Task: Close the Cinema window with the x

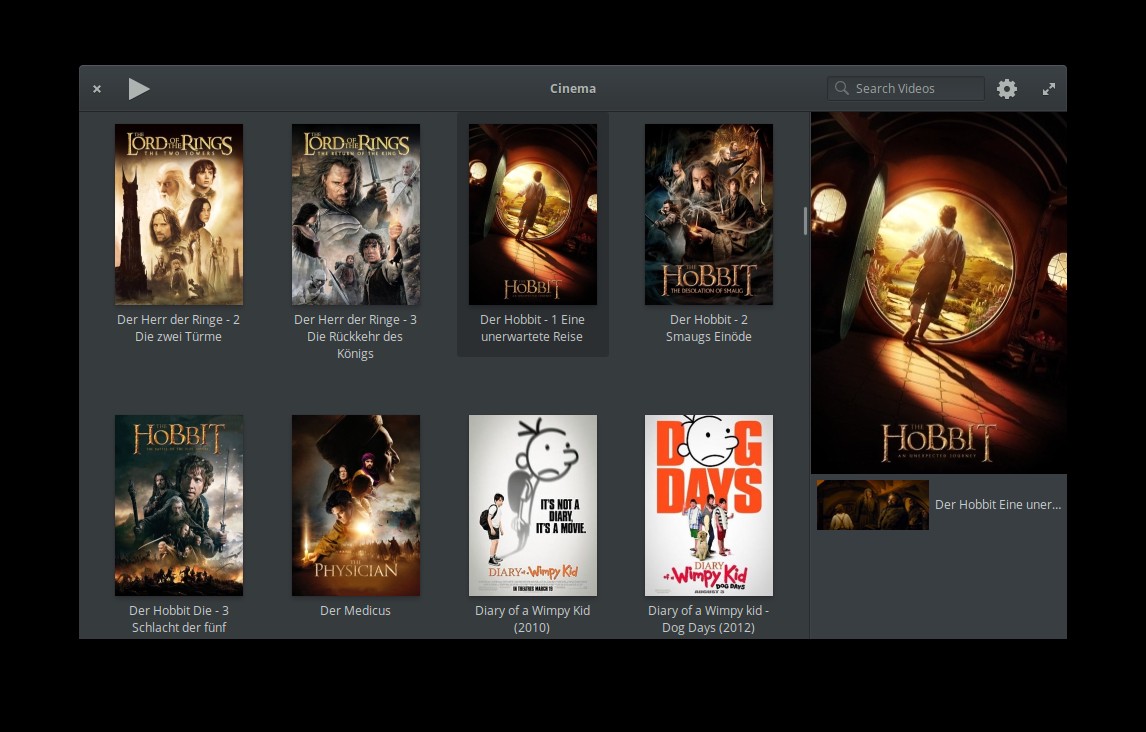Action: (x=96, y=88)
